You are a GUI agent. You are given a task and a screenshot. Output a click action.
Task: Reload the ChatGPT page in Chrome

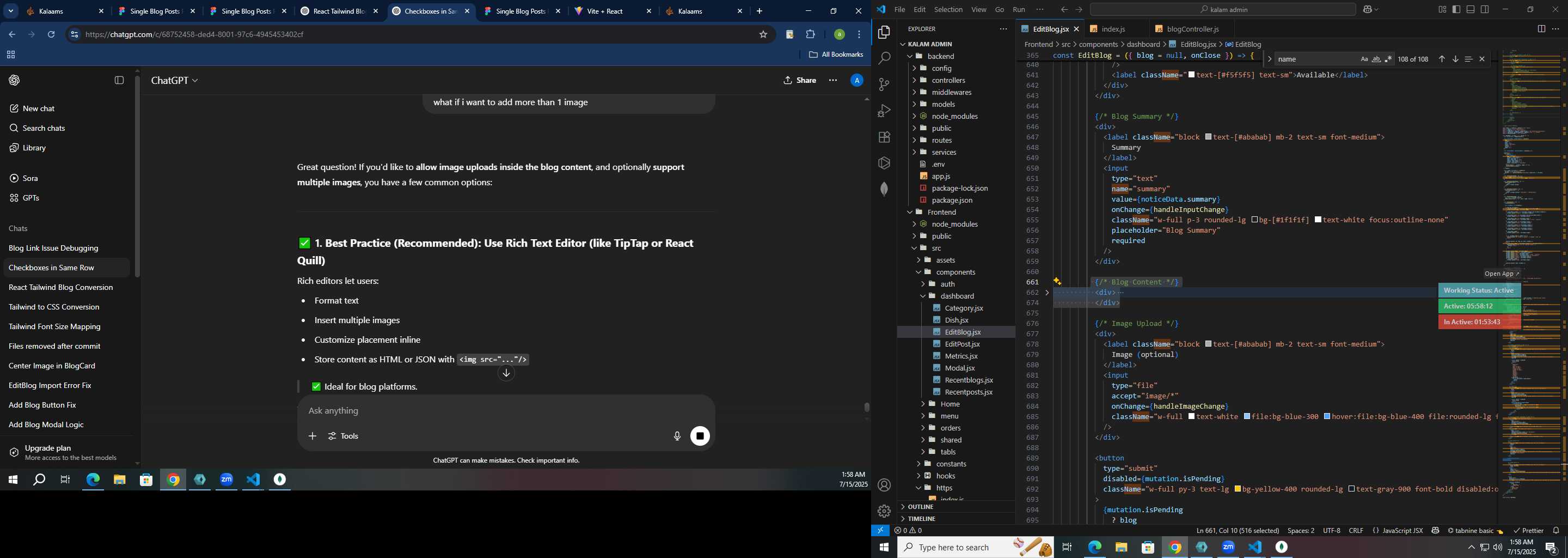coord(51,35)
